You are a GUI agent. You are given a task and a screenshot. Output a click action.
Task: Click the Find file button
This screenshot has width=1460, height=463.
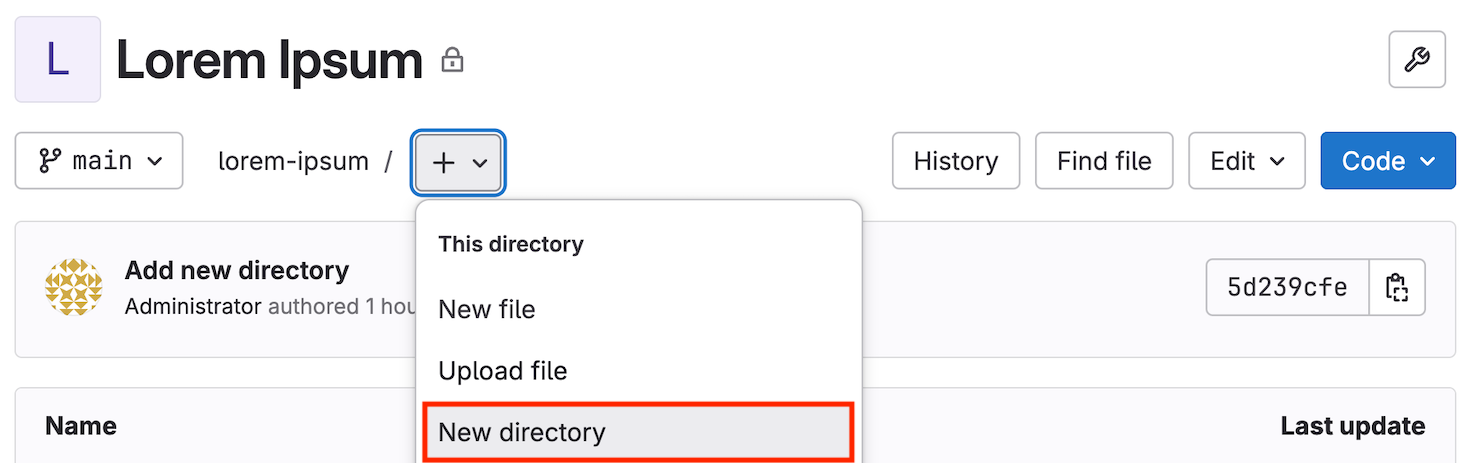coord(1104,161)
